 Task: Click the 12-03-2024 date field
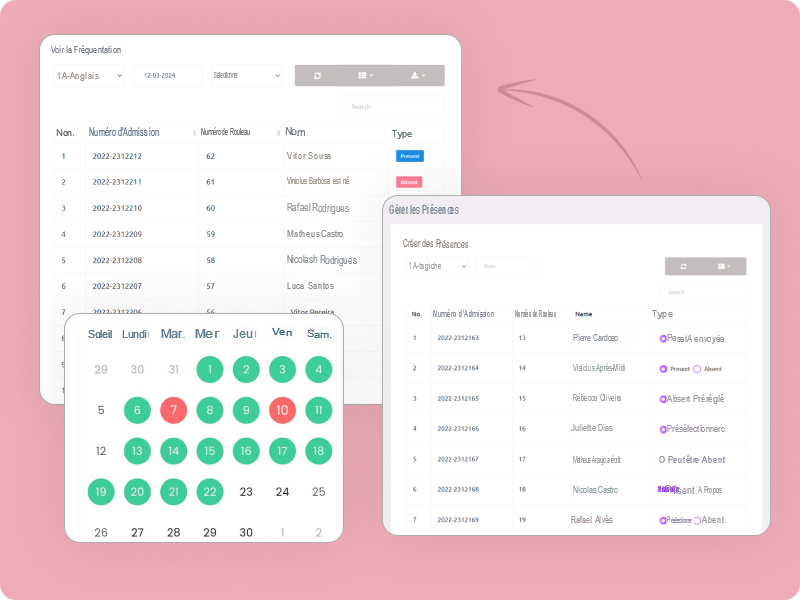pos(167,76)
